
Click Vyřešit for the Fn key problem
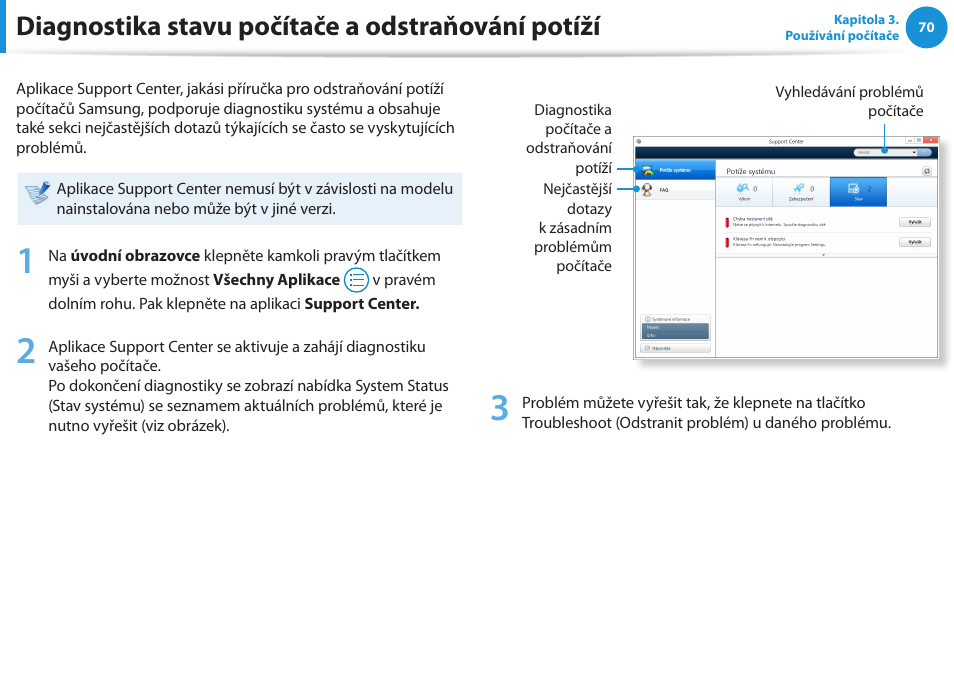tap(914, 242)
